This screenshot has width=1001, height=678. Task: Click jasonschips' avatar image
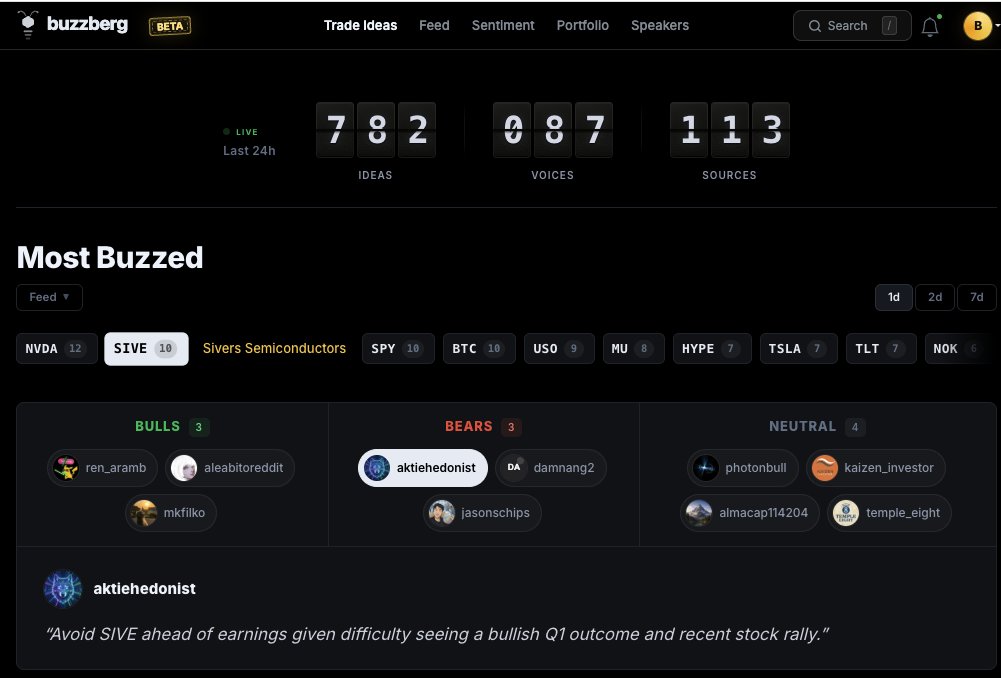(442, 513)
